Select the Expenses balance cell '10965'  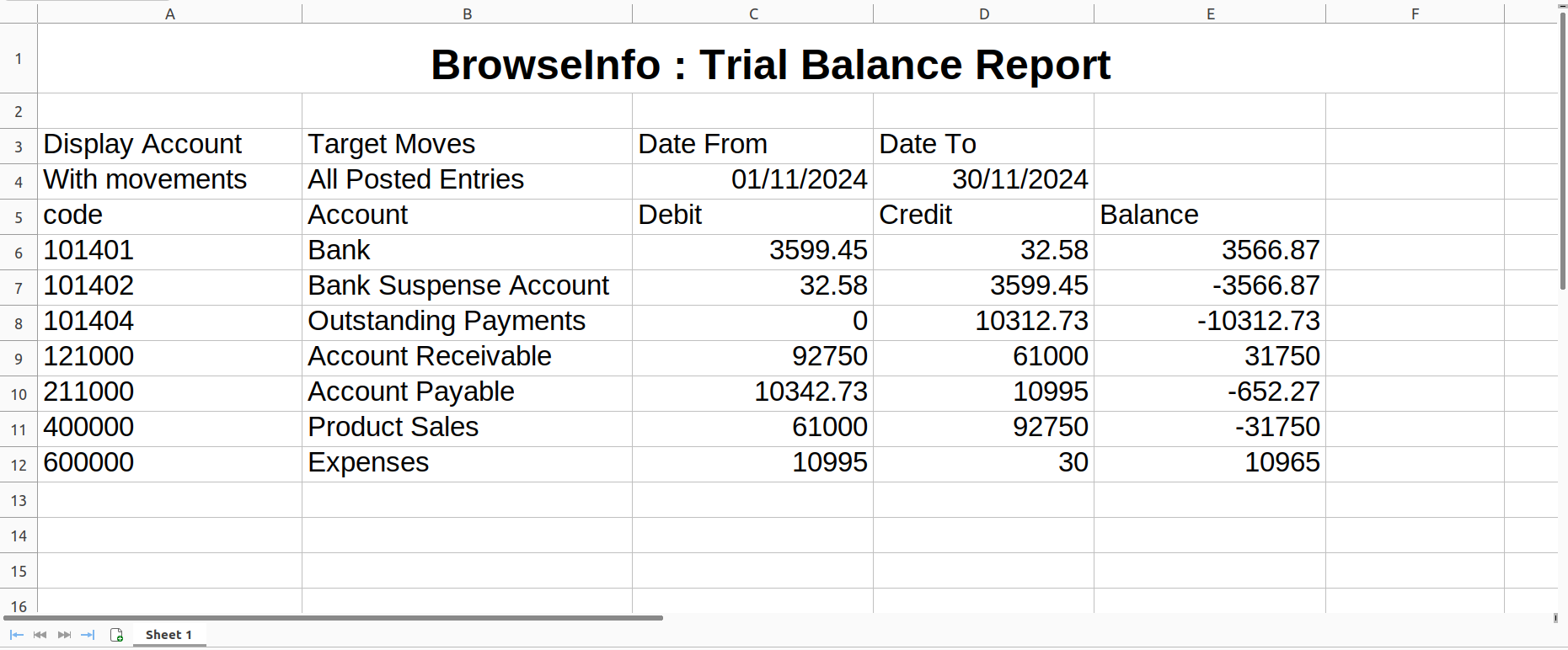[1210, 464]
